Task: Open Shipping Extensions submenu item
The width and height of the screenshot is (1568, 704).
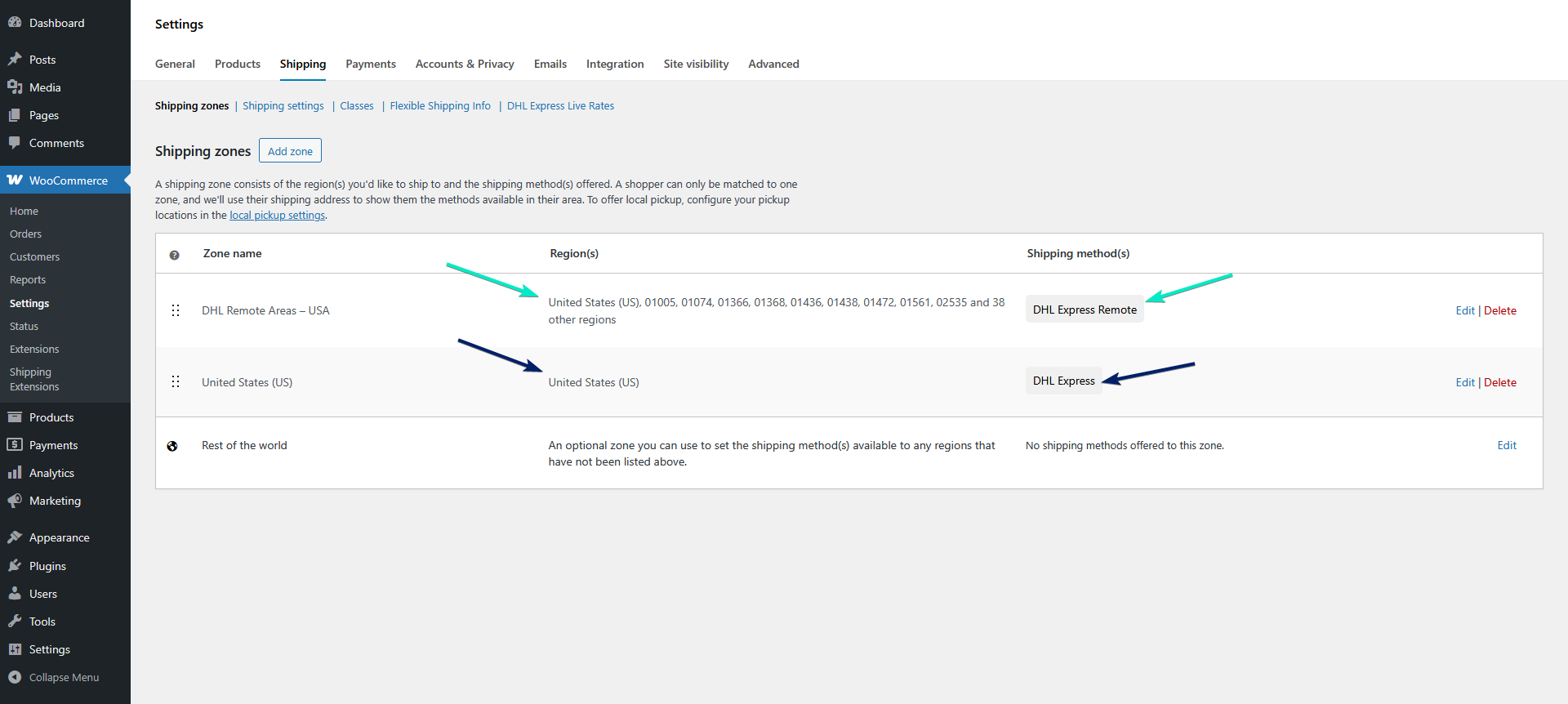Action: (x=34, y=379)
